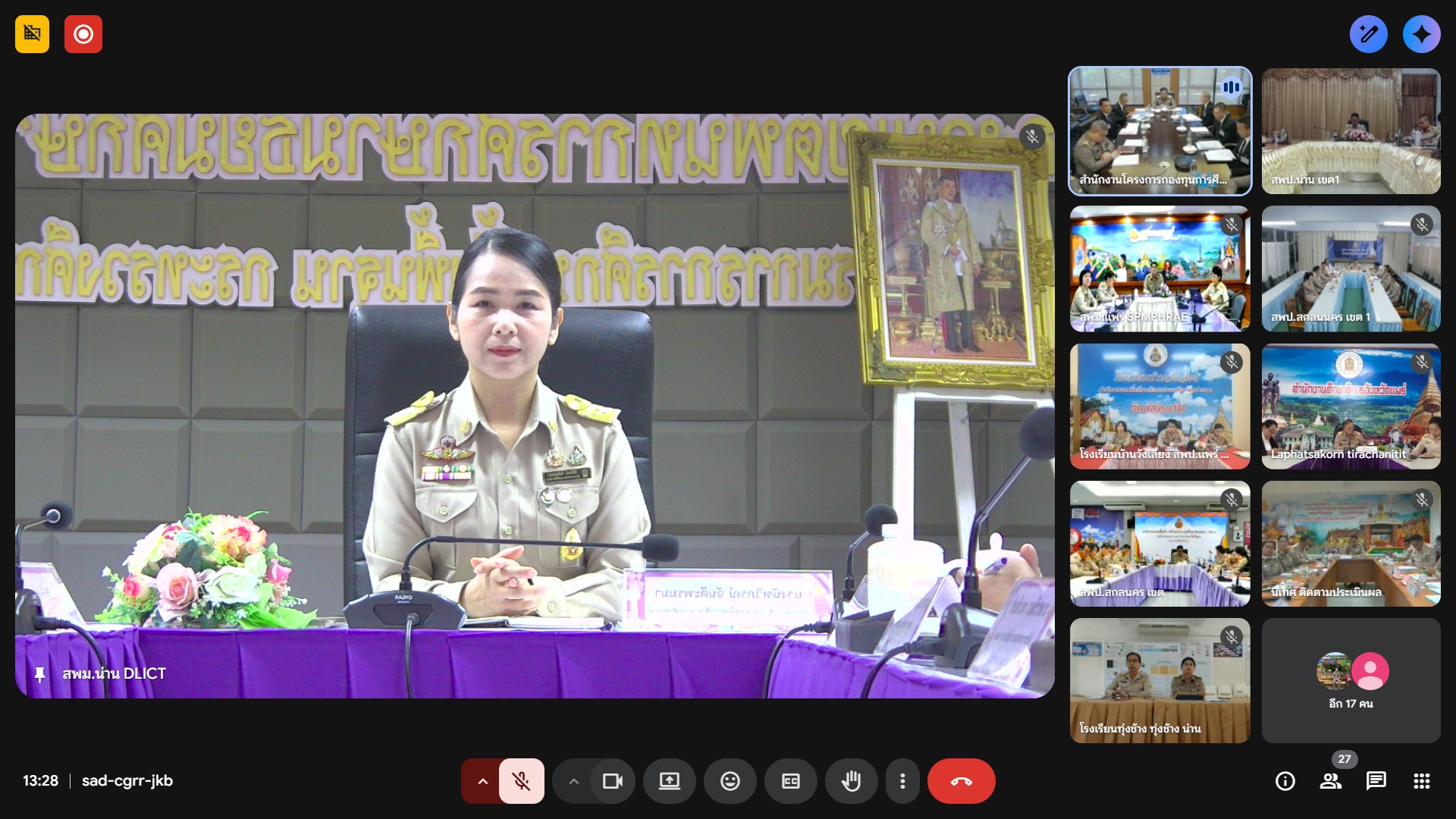1456x819 pixels.
Task: Expand audio settings arrow beside microphone
Action: (x=482, y=781)
